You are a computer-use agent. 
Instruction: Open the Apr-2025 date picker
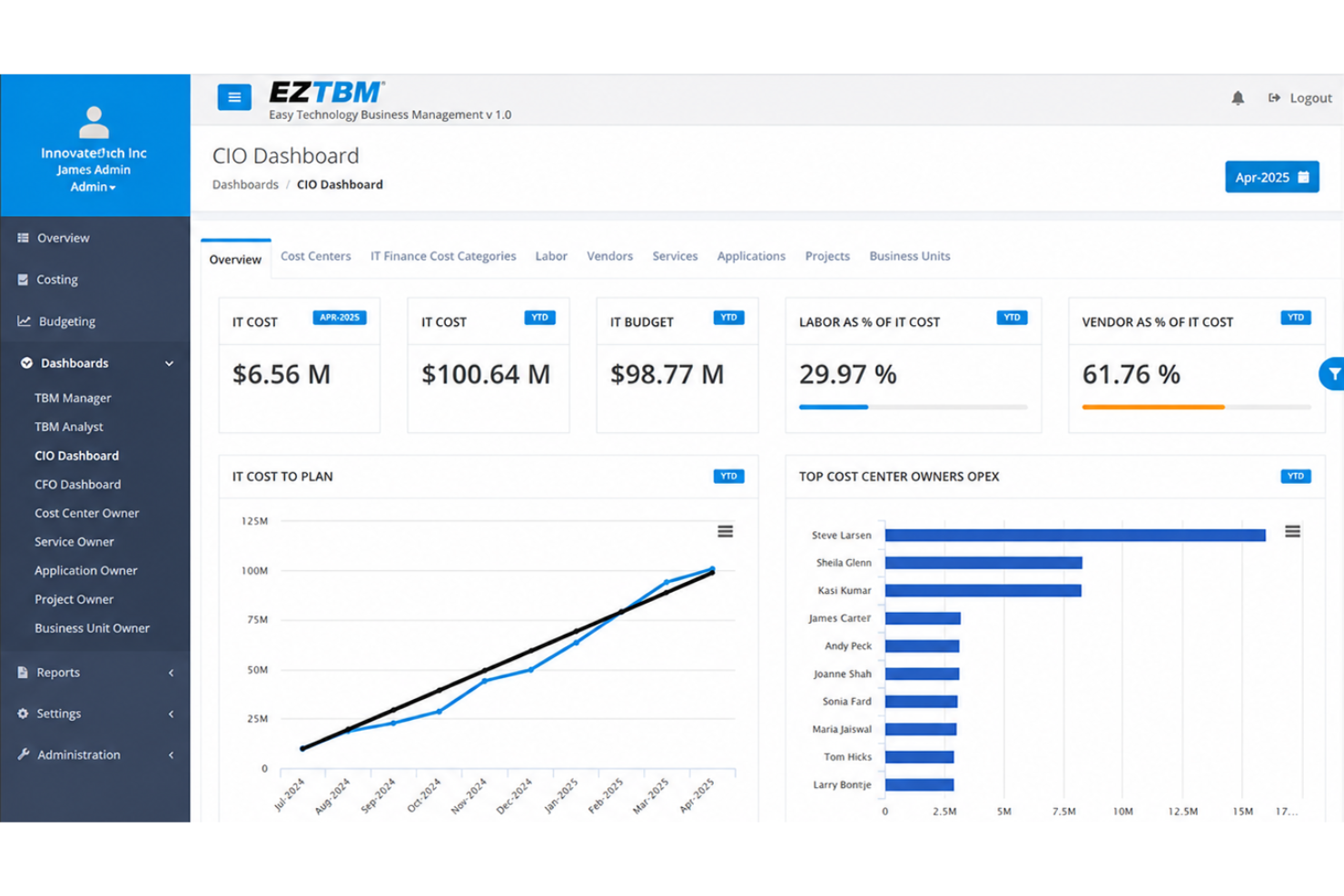click(1271, 177)
